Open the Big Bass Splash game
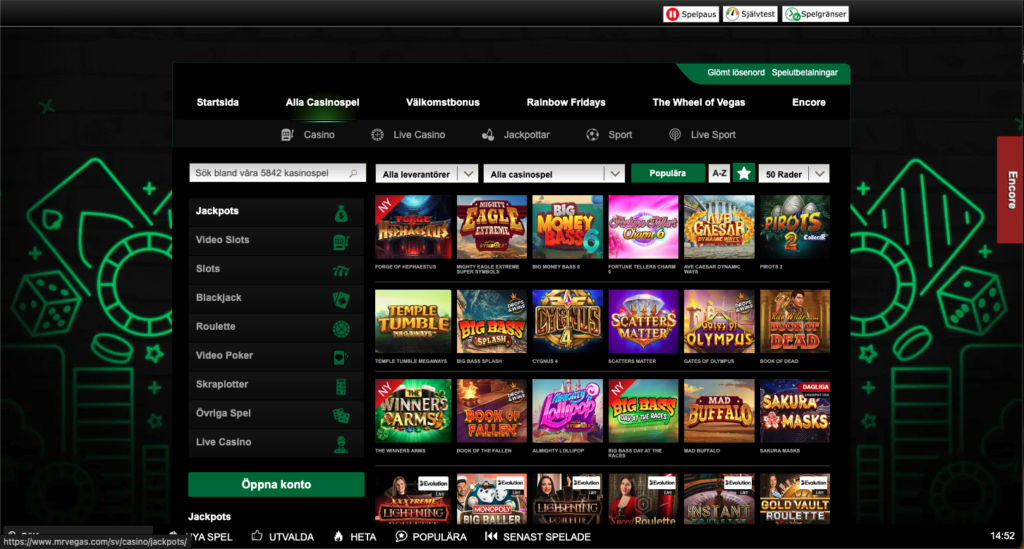Viewport: 1024px width, 549px height. point(492,321)
